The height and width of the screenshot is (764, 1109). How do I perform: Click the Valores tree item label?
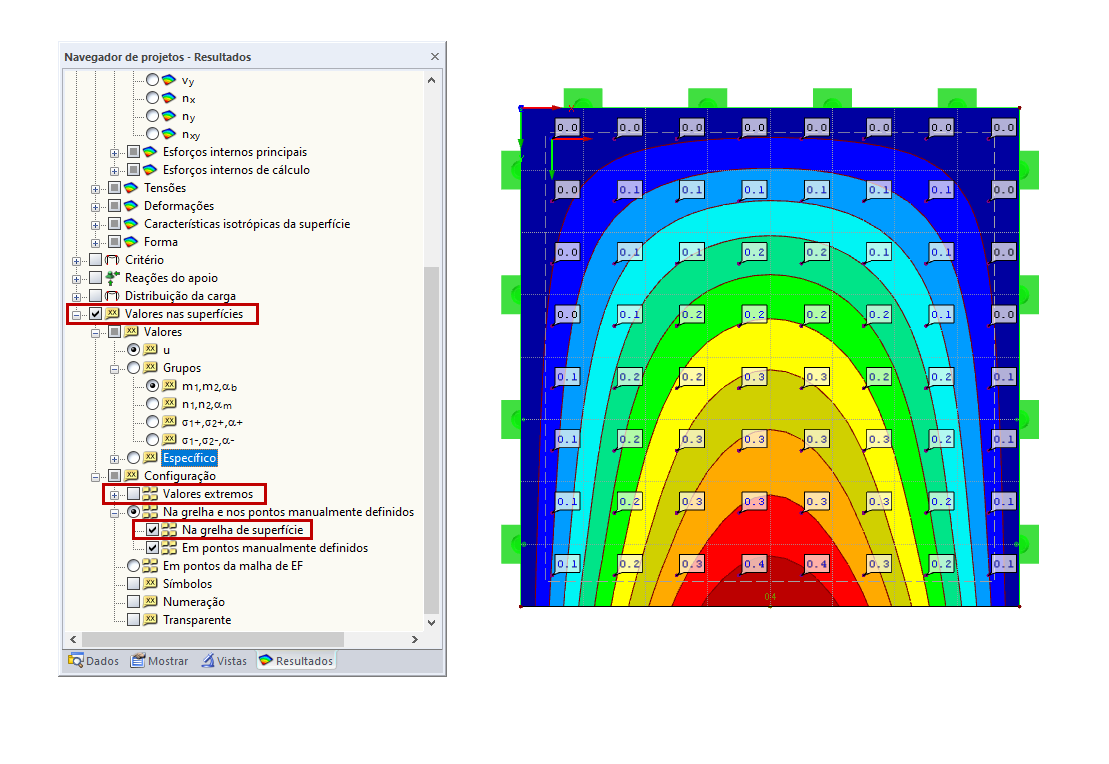tap(163, 332)
